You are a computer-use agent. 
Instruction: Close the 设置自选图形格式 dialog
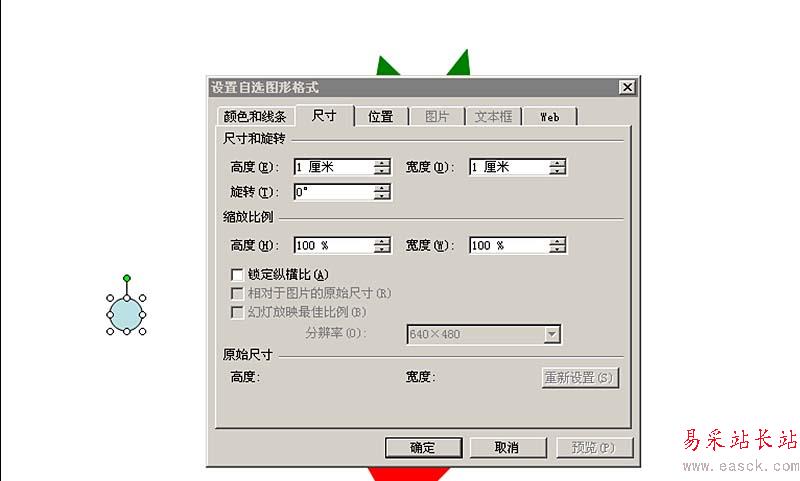coord(627,87)
